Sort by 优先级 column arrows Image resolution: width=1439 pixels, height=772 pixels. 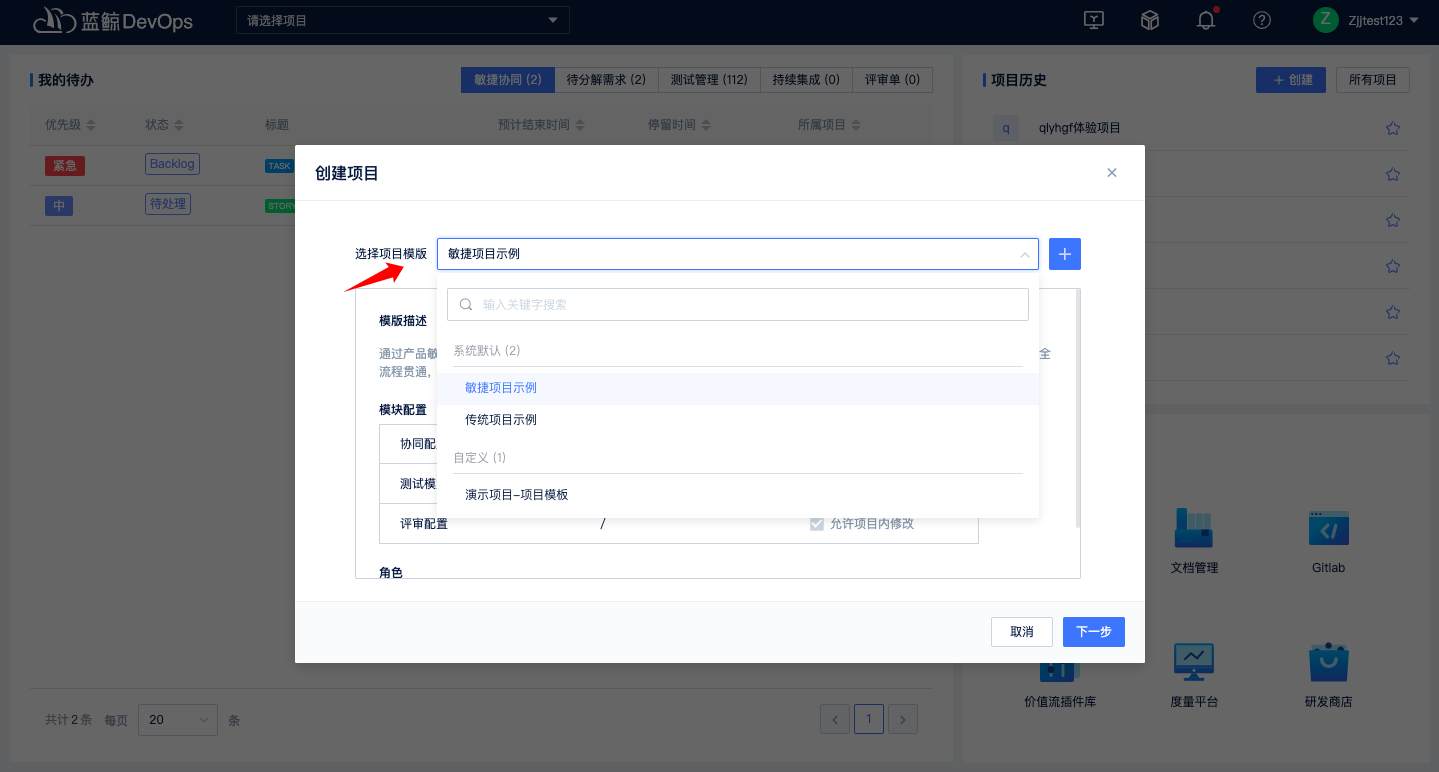click(91, 126)
